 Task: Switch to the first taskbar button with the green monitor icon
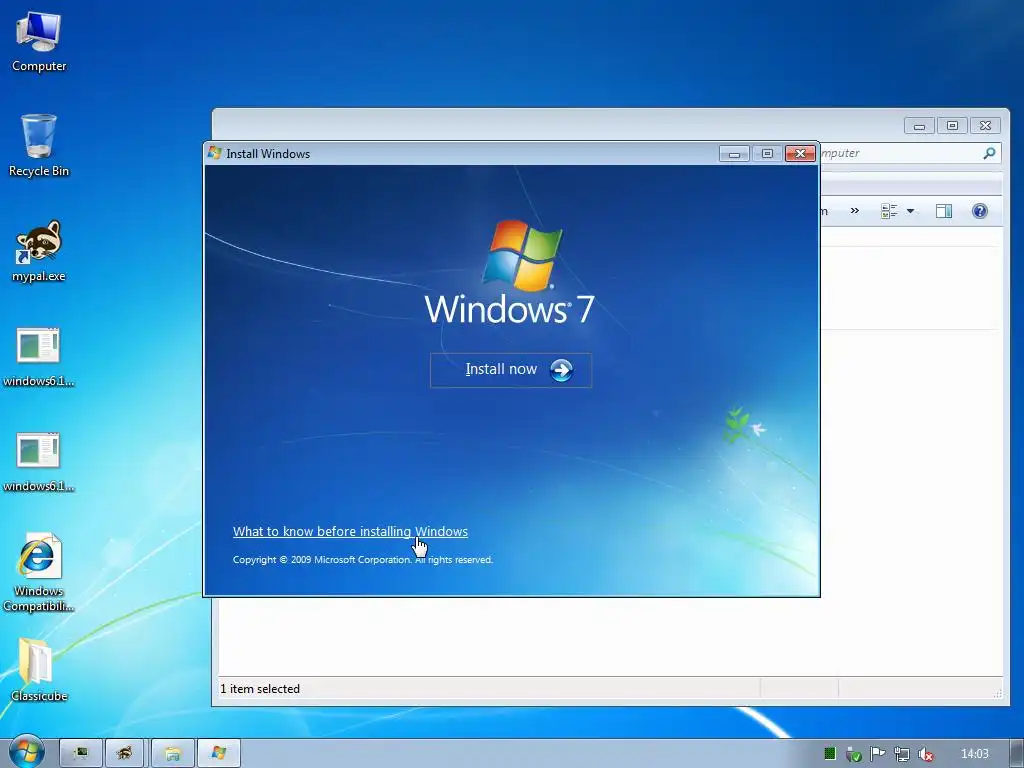coord(81,754)
